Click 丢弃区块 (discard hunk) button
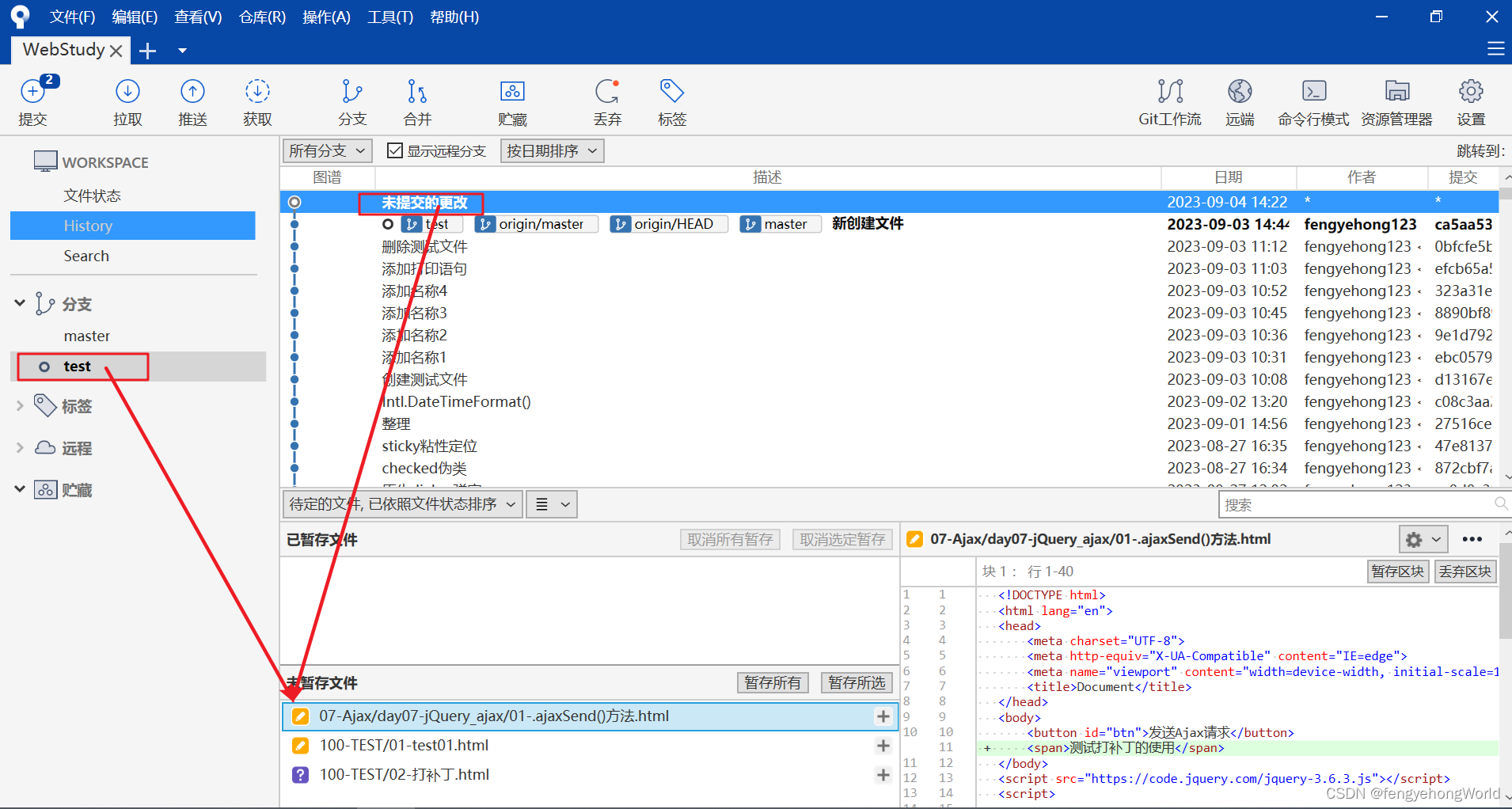Viewport: 1512px width, 809px height. (x=1465, y=572)
